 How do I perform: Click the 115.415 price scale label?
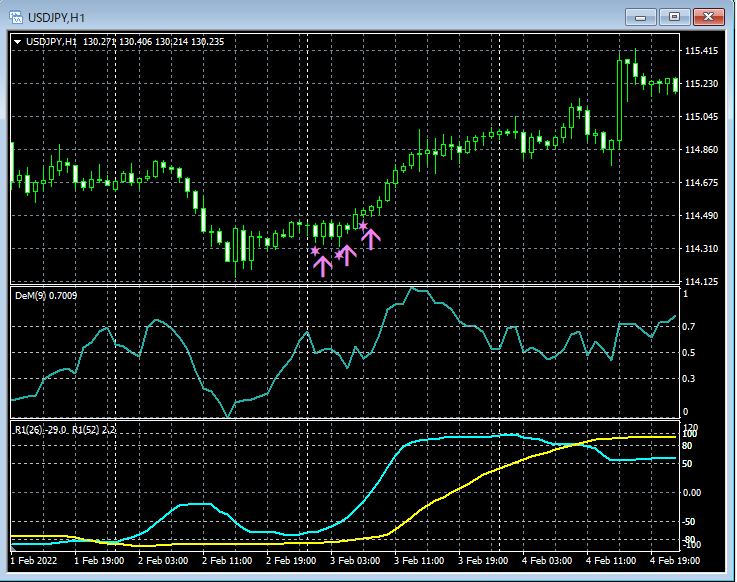[x=702, y=51]
